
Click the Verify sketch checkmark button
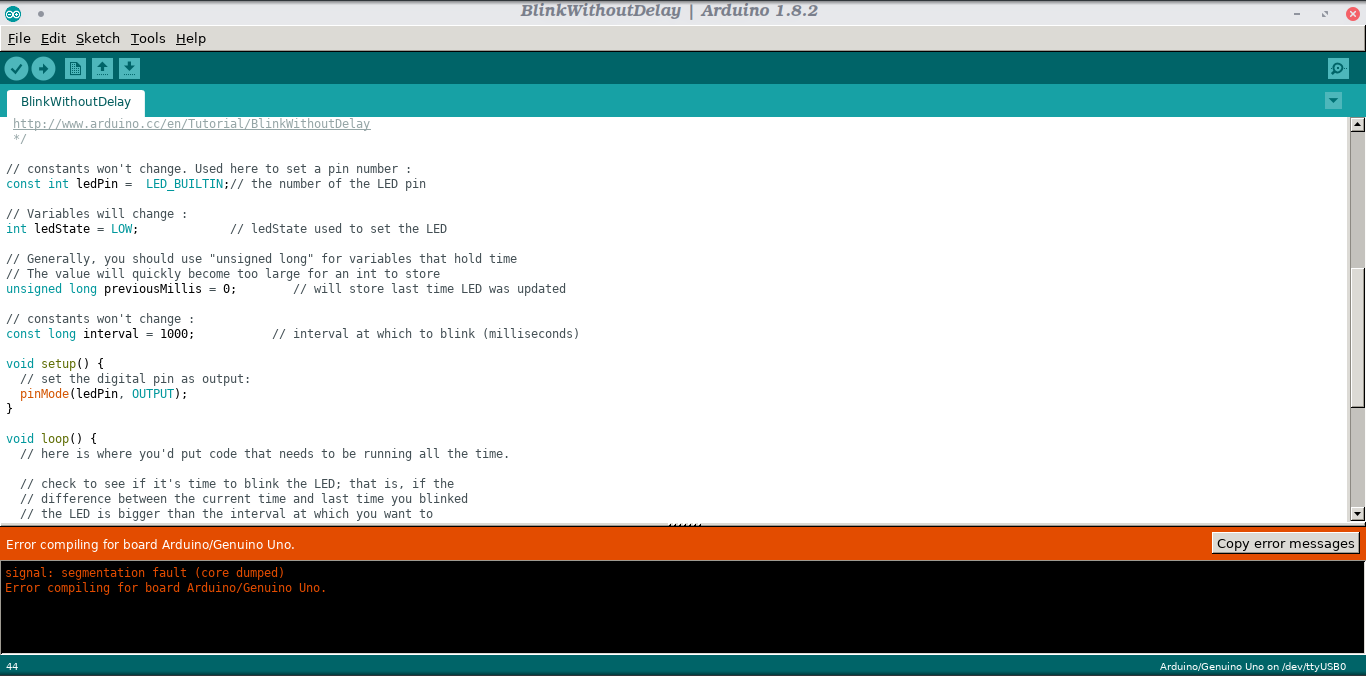[16, 68]
